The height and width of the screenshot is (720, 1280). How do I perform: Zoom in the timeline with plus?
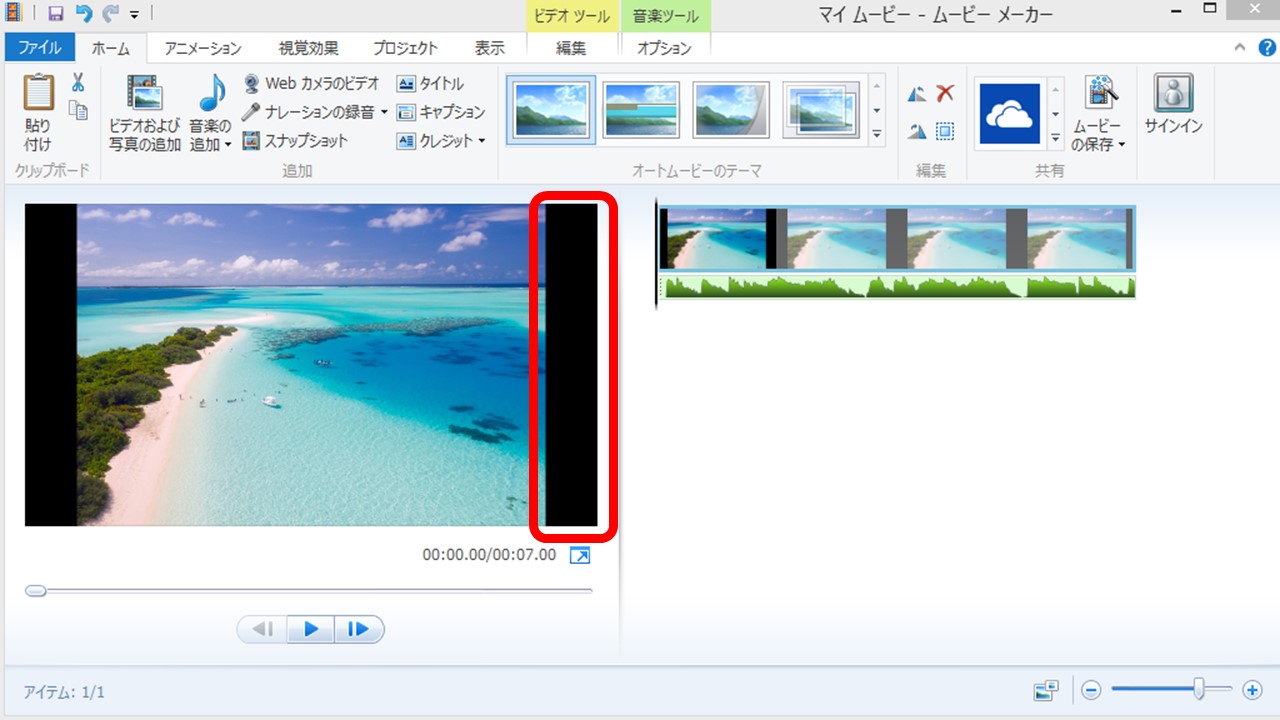[x=1252, y=690]
